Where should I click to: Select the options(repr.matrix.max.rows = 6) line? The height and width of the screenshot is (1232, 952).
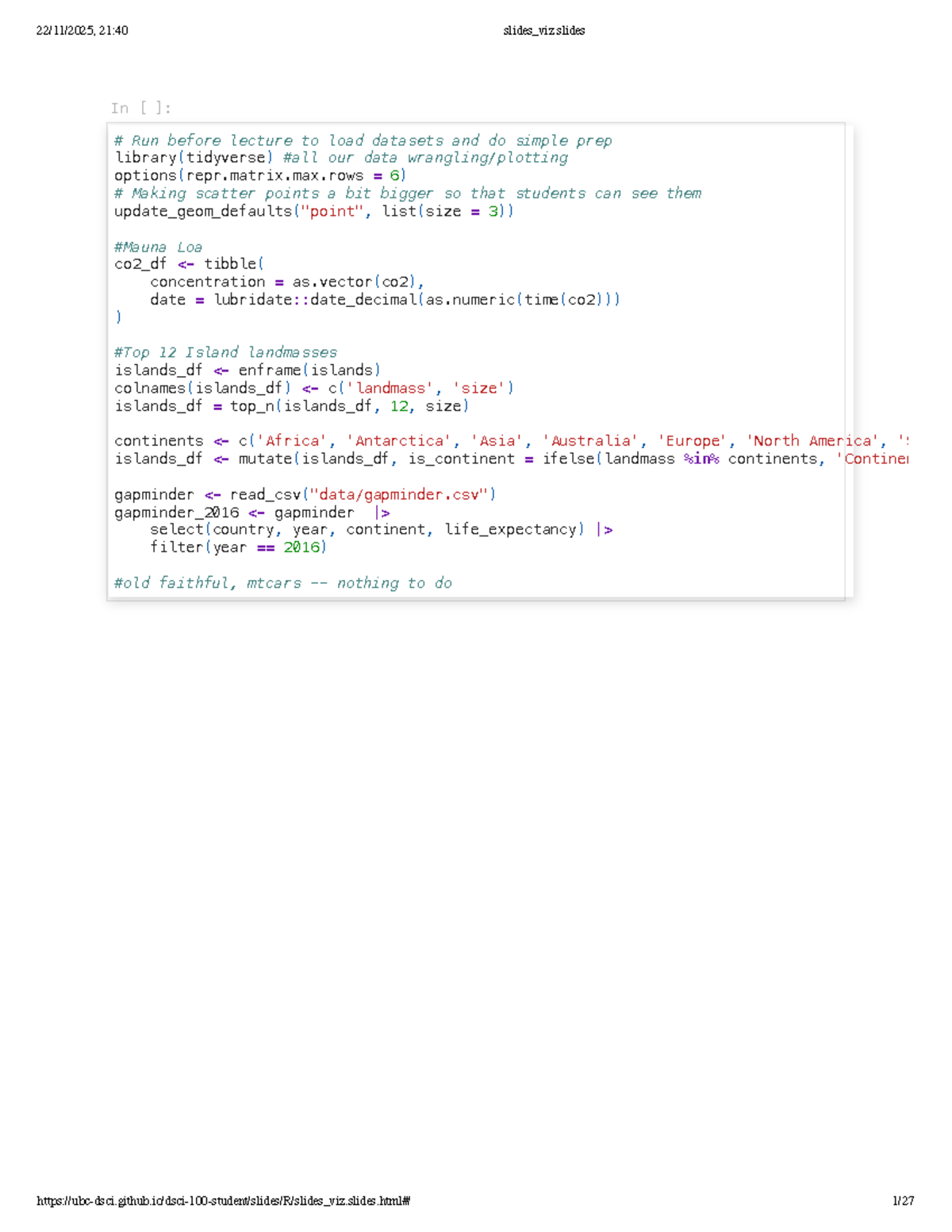coord(259,175)
